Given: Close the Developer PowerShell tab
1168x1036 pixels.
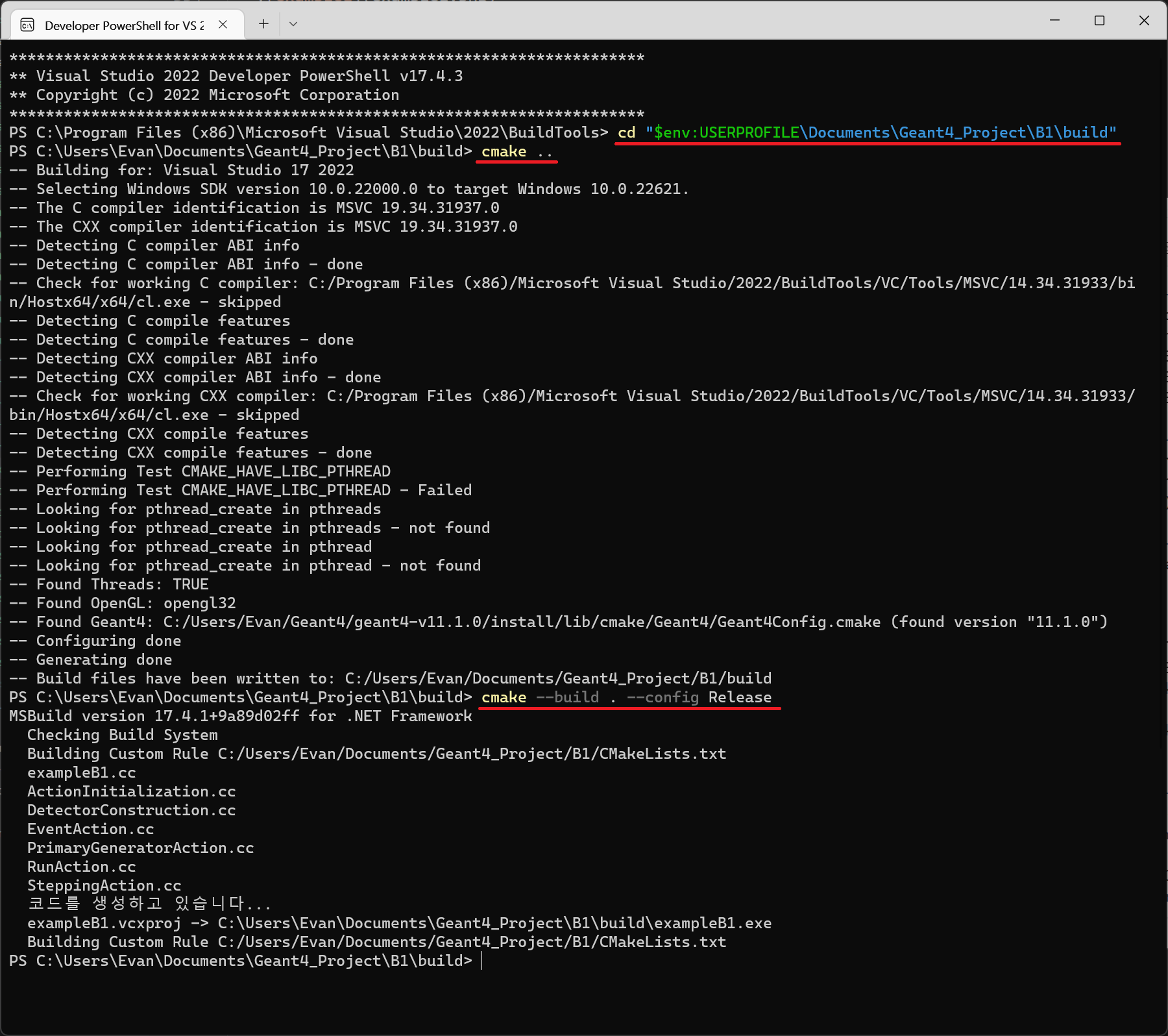Looking at the screenshot, I should tap(223, 25).
